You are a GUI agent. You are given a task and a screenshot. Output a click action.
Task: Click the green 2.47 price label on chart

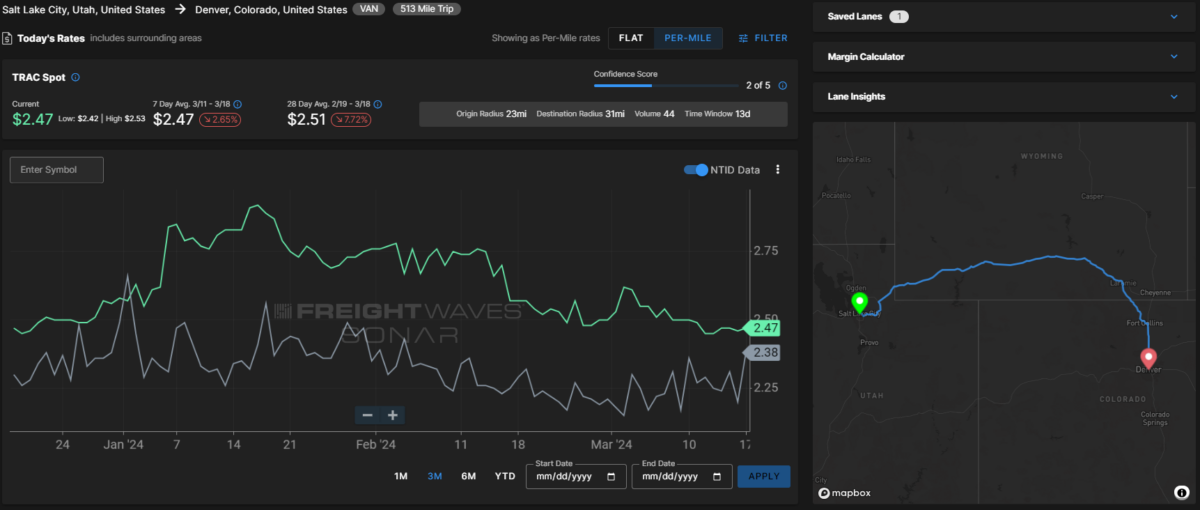pyautogui.click(x=762, y=327)
